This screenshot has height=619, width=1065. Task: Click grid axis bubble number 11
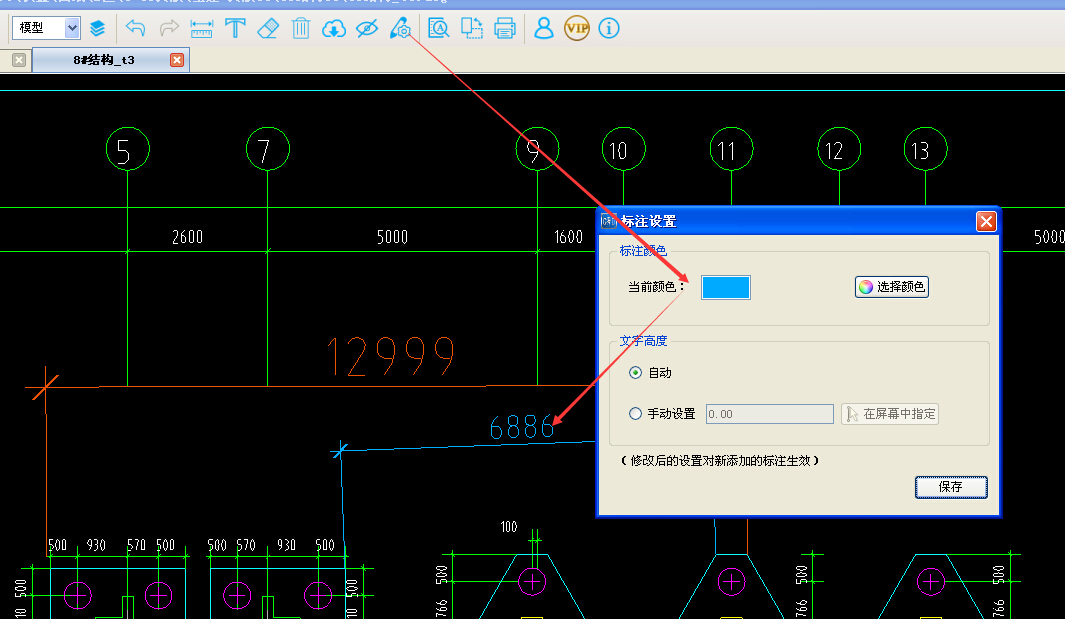click(x=732, y=149)
